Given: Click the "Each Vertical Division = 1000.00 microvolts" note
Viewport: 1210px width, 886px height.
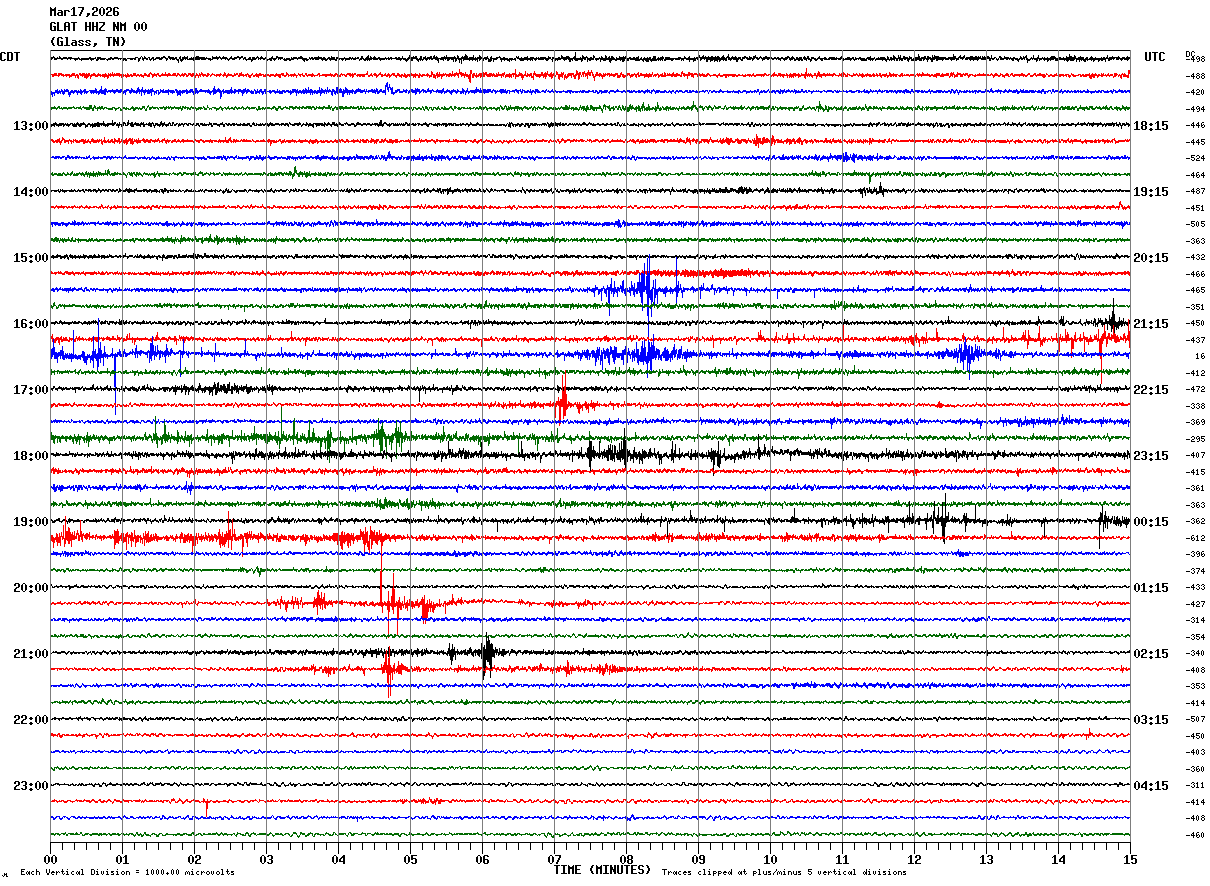Looking at the screenshot, I should coord(127,873).
